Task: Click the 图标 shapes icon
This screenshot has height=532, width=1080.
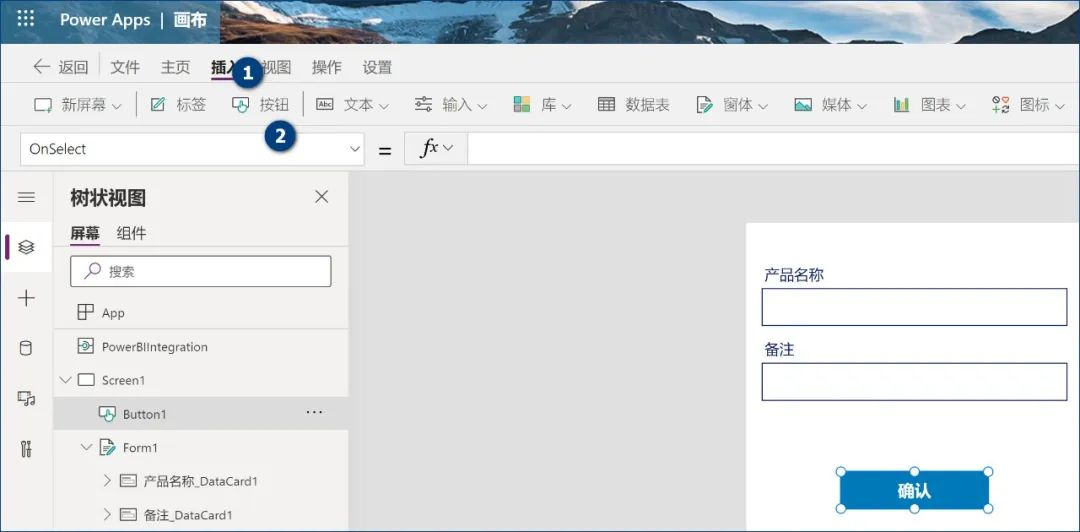Action: 1000,105
